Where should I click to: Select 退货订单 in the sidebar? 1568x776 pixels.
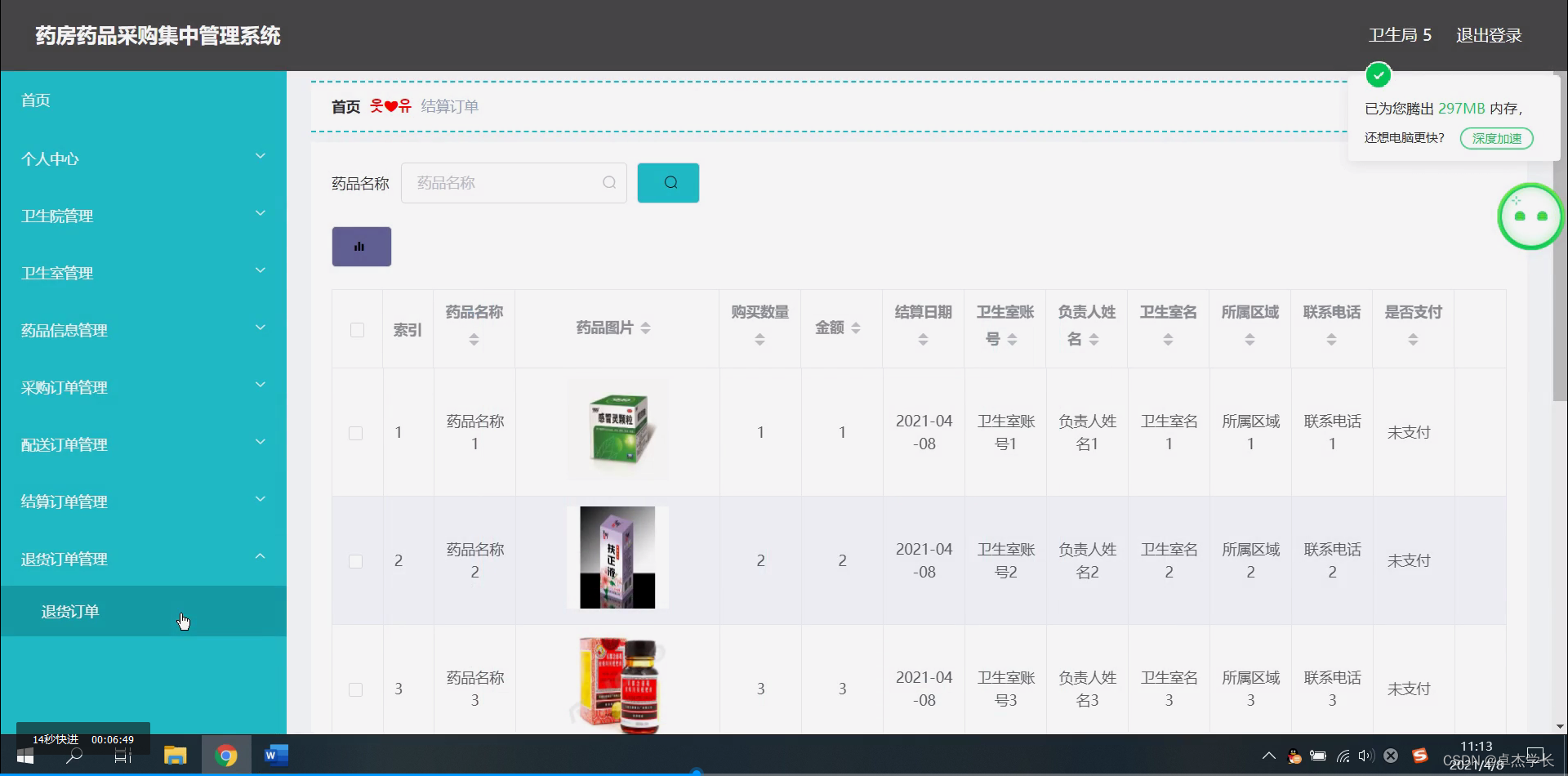[x=70, y=611]
